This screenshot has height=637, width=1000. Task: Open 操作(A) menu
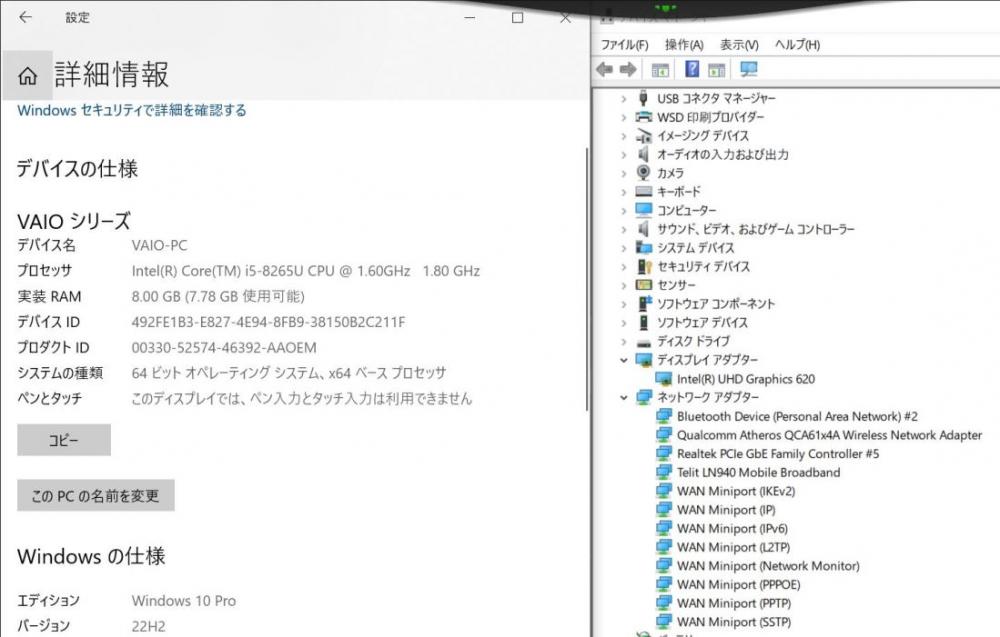coord(684,45)
